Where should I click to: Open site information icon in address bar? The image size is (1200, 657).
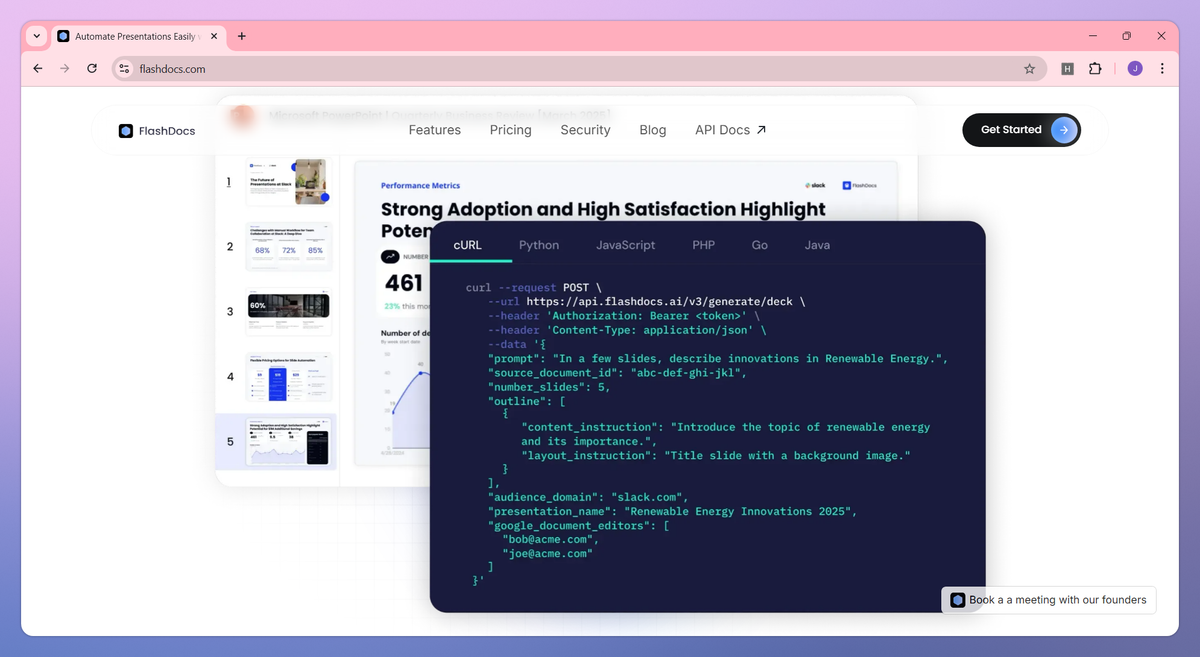pyautogui.click(x=124, y=69)
